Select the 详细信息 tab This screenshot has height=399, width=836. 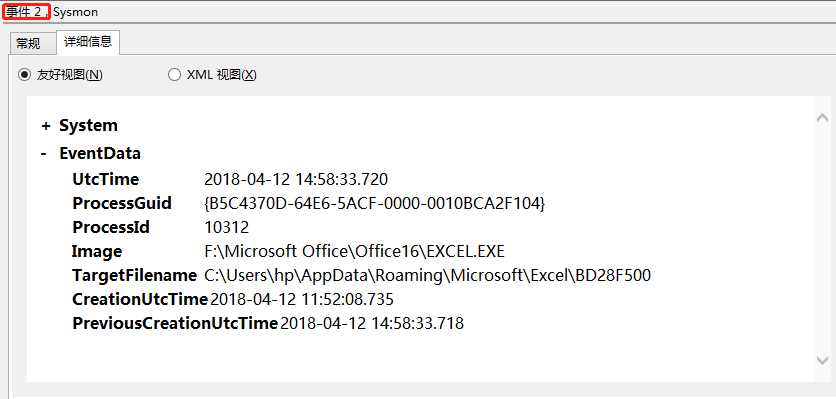(x=87, y=42)
